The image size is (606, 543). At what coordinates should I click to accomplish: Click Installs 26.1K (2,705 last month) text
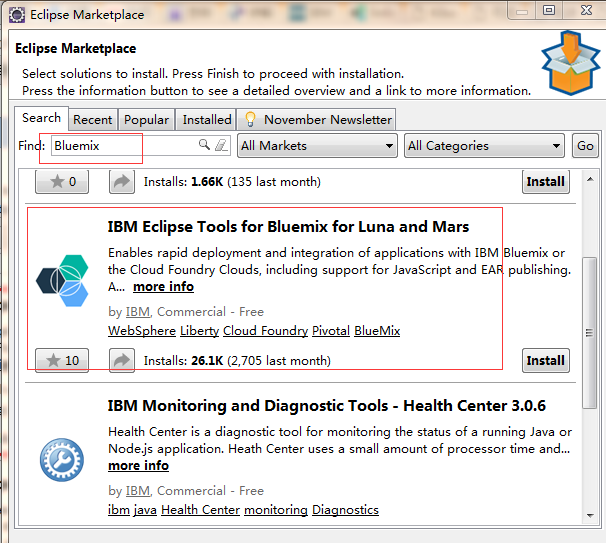pyautogui.click(x=237, y=361)
